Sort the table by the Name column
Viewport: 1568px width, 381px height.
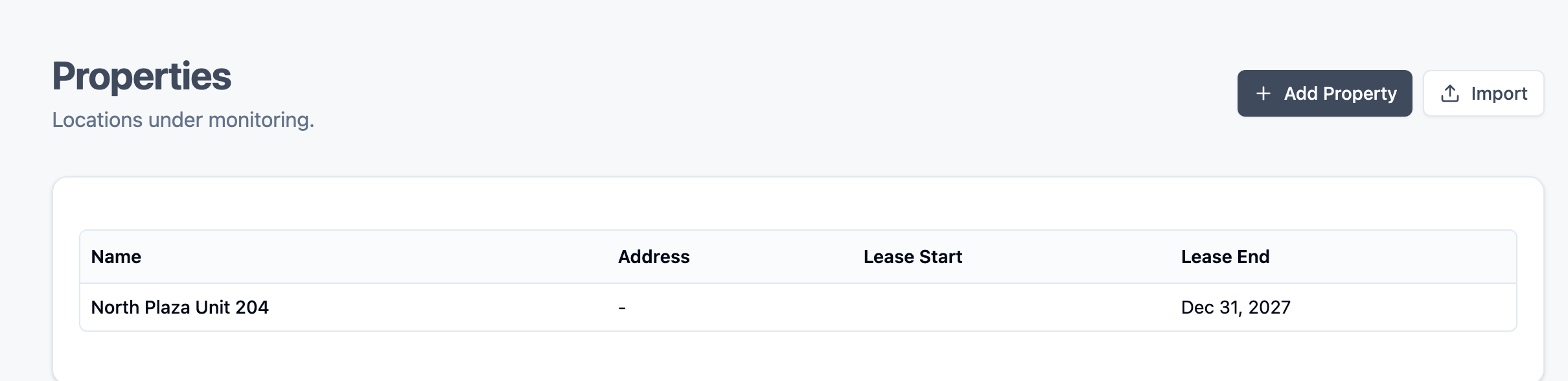[116, 257]
